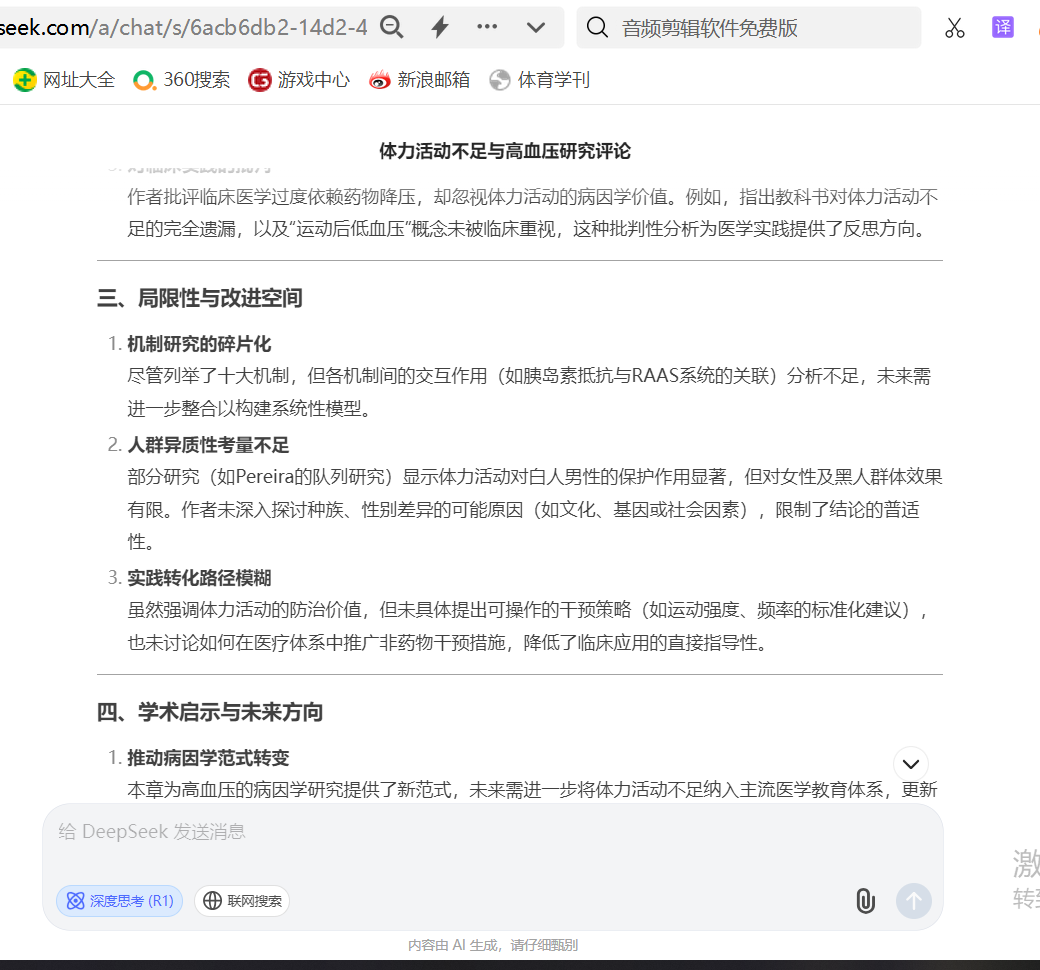Screen dimensions: 1040x970
Task: Click the scroll-to-bottom chevron button
Action: [x=911, y=764]
